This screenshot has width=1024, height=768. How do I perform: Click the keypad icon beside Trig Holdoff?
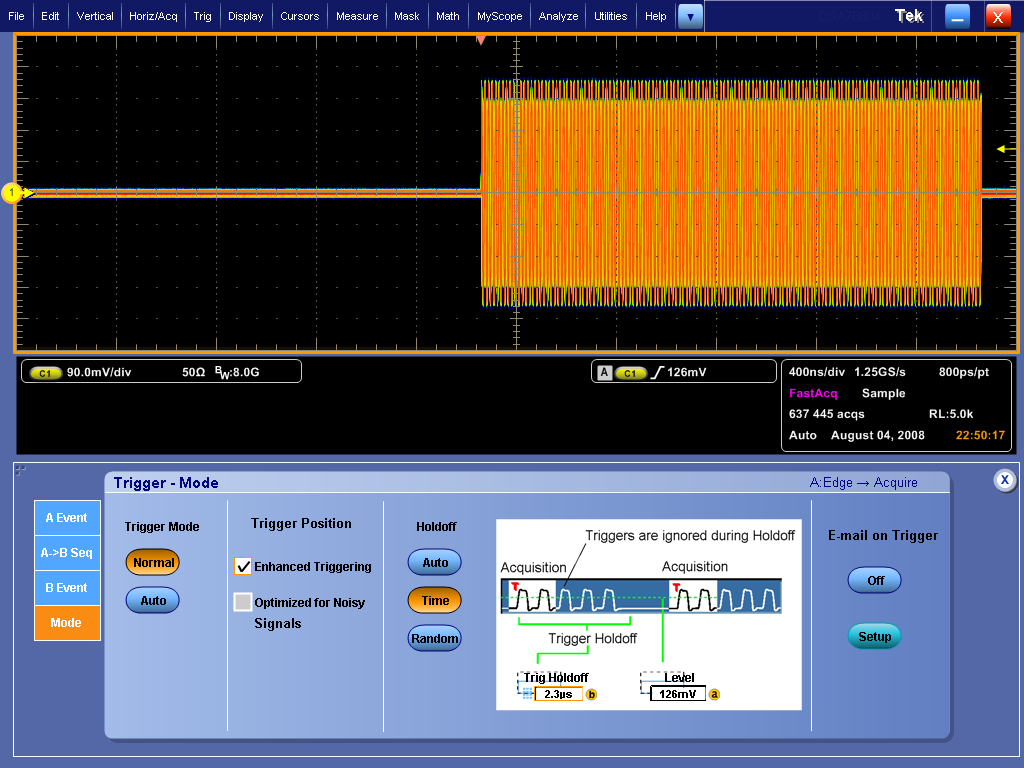point(527,693)
